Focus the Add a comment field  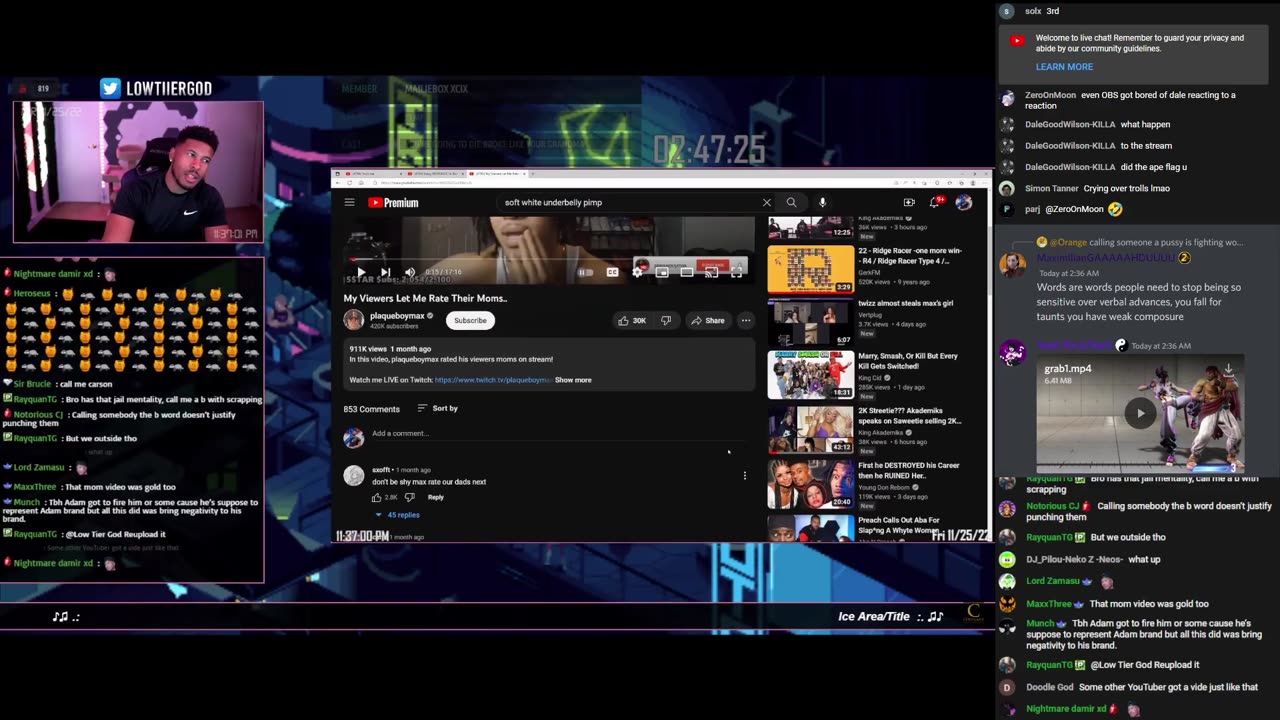[556, 434]
